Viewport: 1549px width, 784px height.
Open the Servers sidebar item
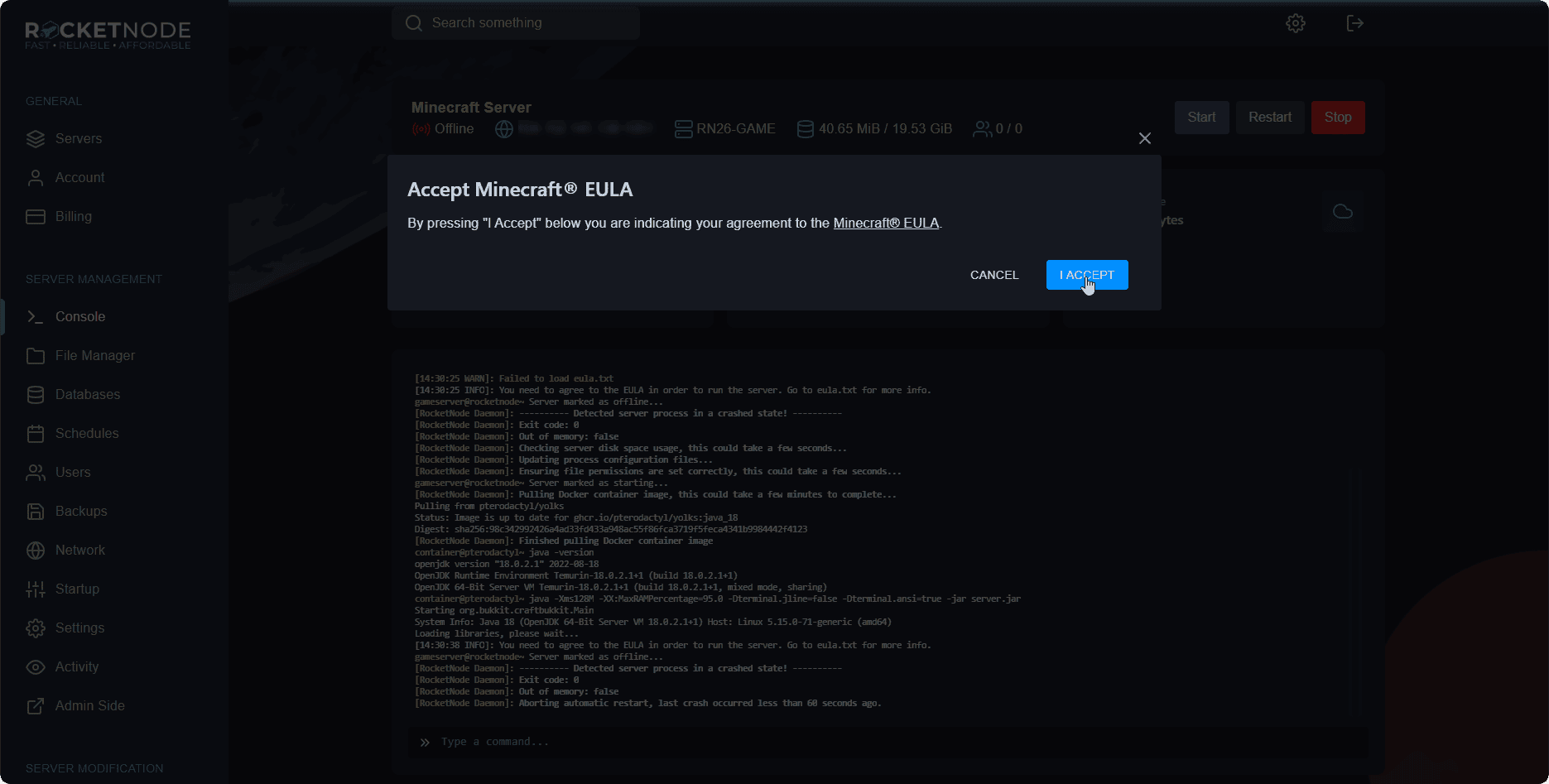click(x=79, y=138)
